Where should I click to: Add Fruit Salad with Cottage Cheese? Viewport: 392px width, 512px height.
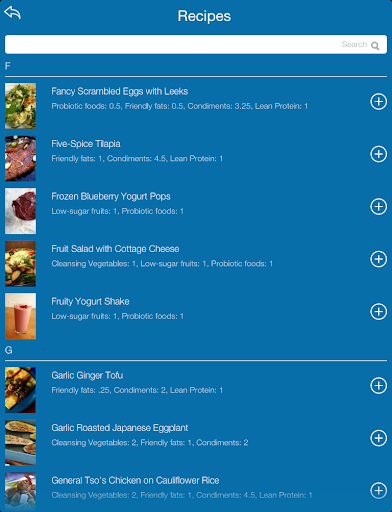click(x=378, y=259)
